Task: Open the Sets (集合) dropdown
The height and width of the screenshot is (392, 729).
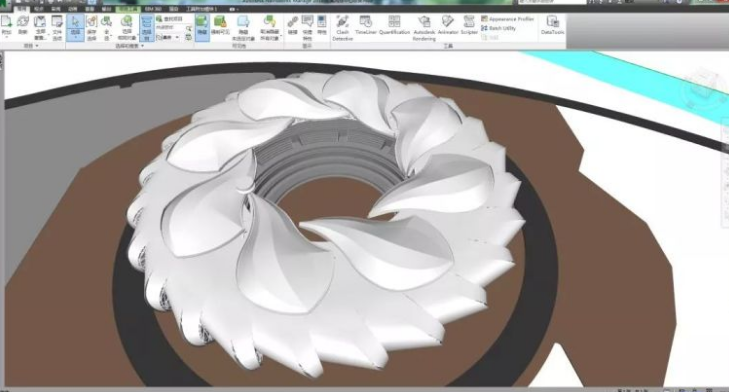Action: tap(168, 37)
